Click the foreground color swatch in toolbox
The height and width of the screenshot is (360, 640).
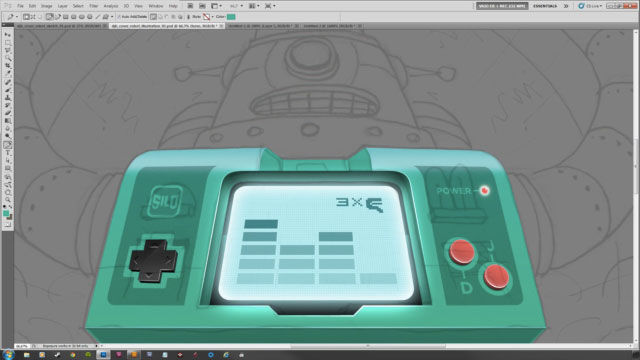pyautogui.click(x=6, y=213)
